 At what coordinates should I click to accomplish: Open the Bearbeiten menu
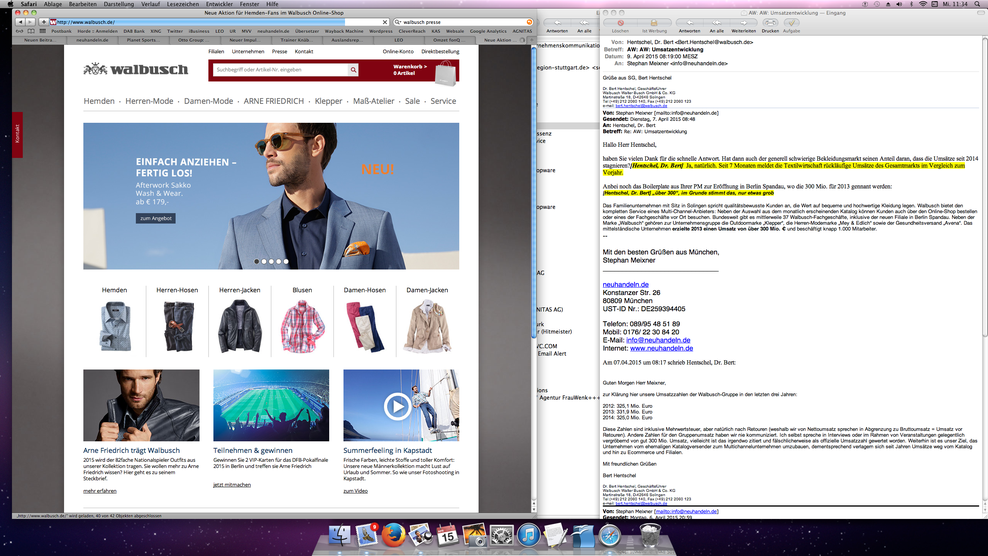point(83,4)
